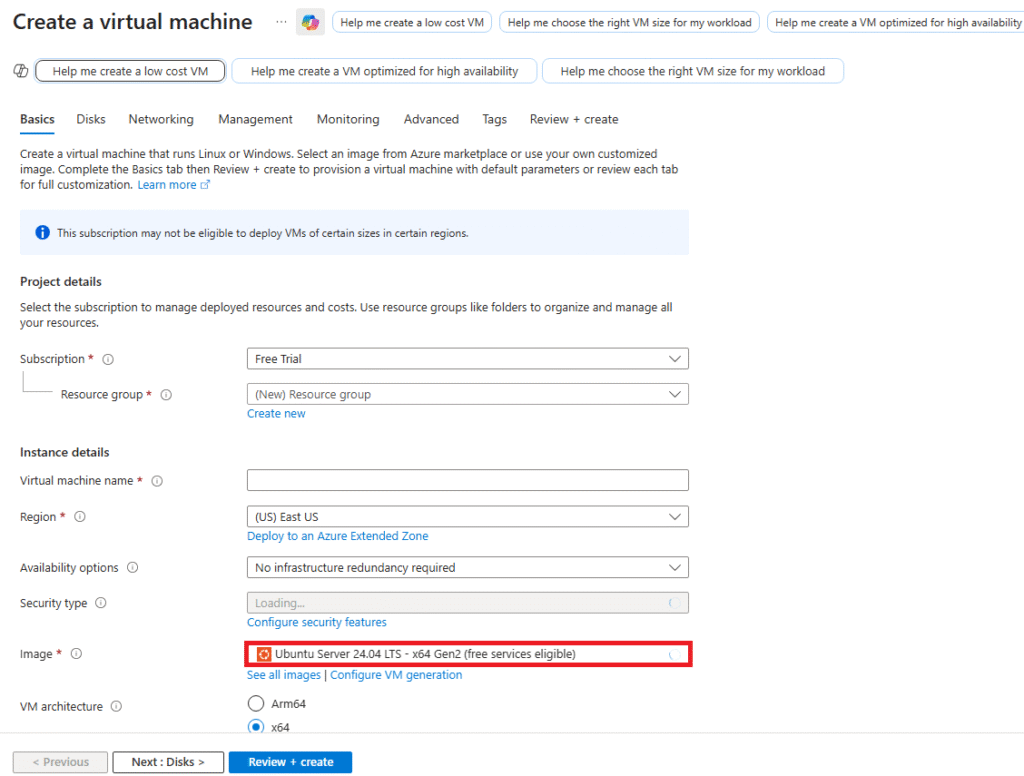This screenshot has height=776, width=1024.
Task: Open the Disks tab
Action: (x=91, y=119)
